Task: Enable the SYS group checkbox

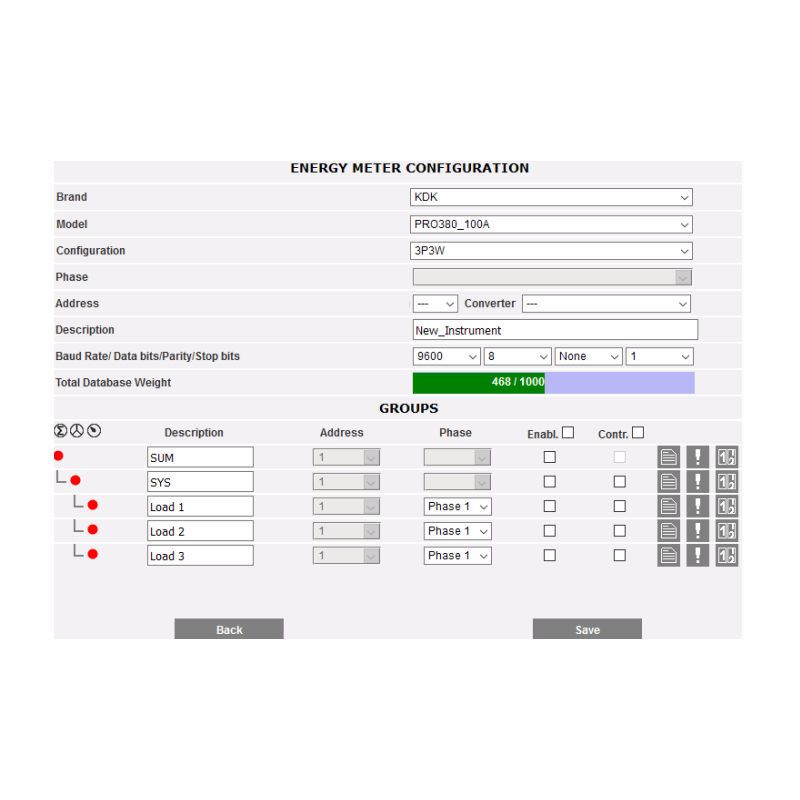Action: click(549, 482)
